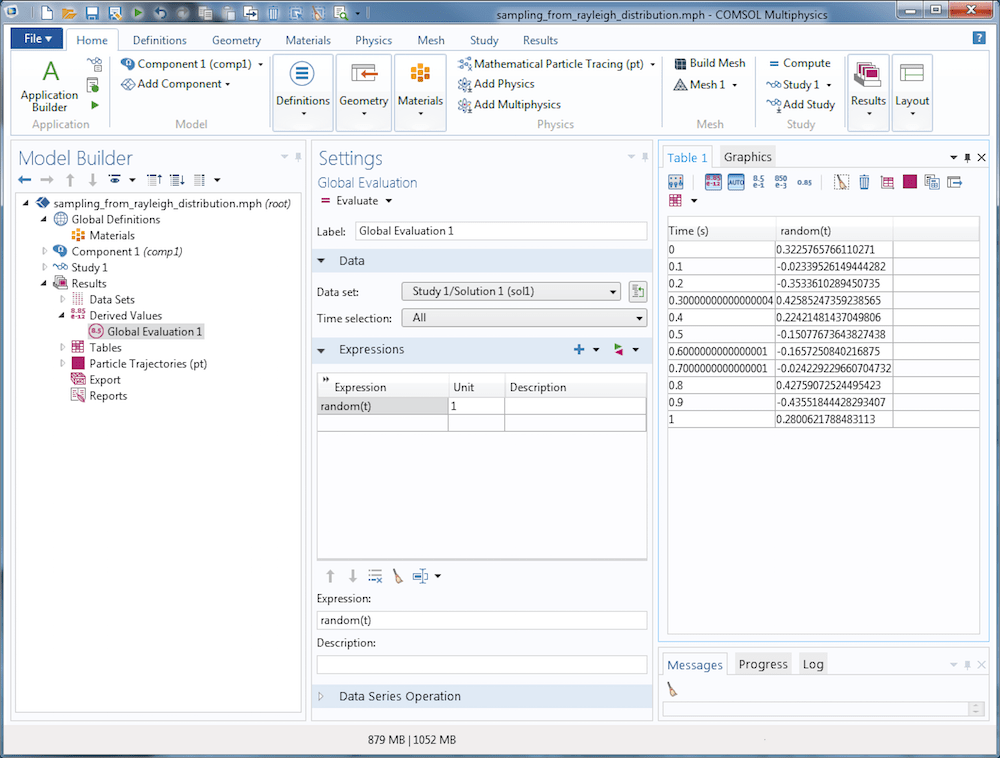Open the Results ribbon tab
1000x758 pixels.
(x=540, y=40)
